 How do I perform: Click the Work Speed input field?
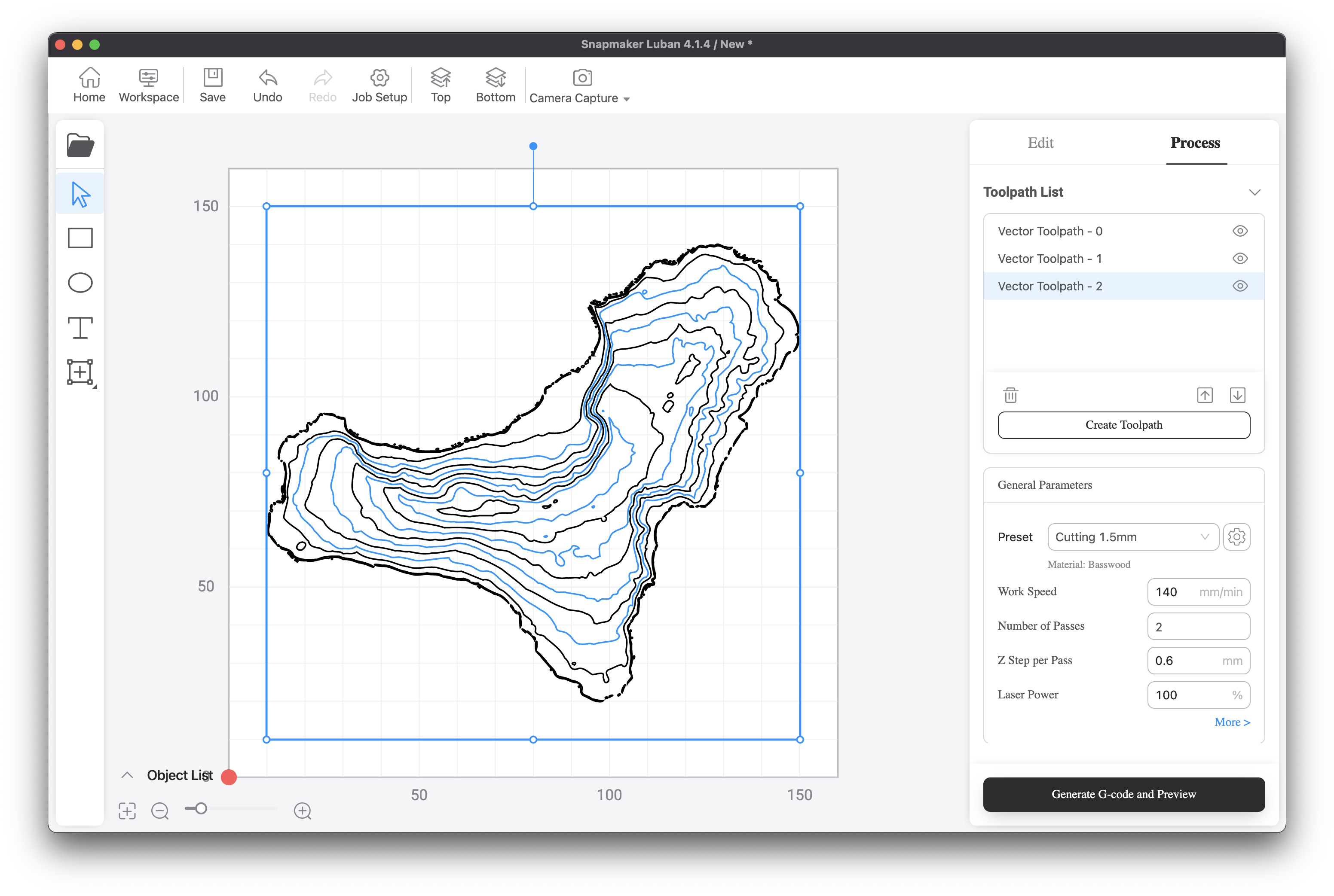click(x=1199, y=592)
